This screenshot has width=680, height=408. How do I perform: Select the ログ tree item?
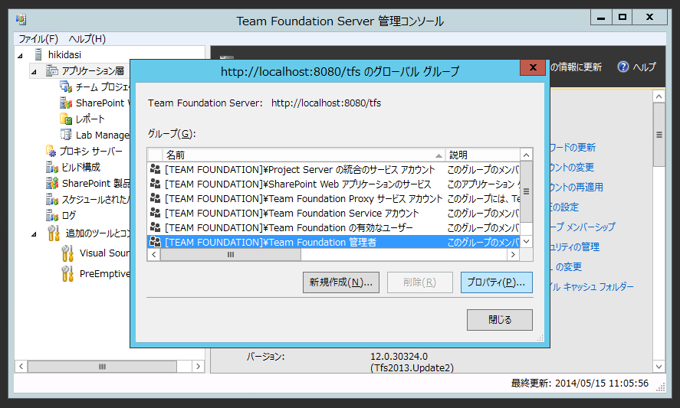[x=69, y=215]
